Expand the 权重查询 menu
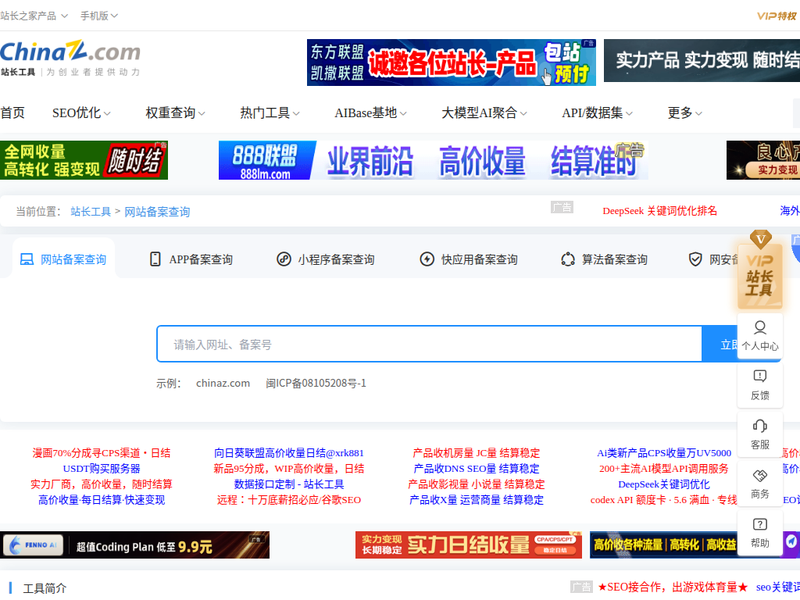Viewport: 800px width, 600px height. (176, 113)
